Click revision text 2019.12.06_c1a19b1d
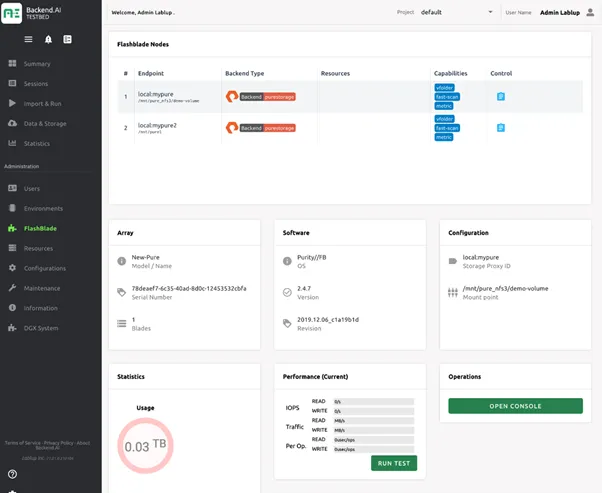This screenshot has height=493, width=602. pyautogui.click(x=328, y=319)
